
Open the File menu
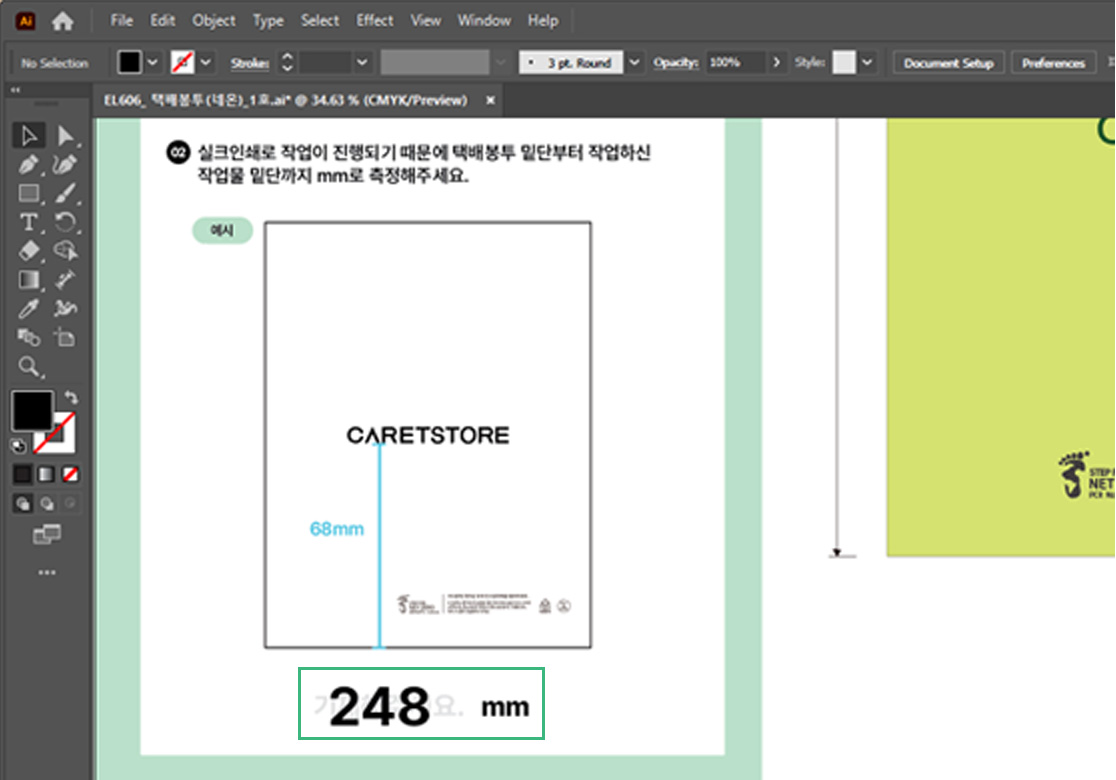pos(122,21)
